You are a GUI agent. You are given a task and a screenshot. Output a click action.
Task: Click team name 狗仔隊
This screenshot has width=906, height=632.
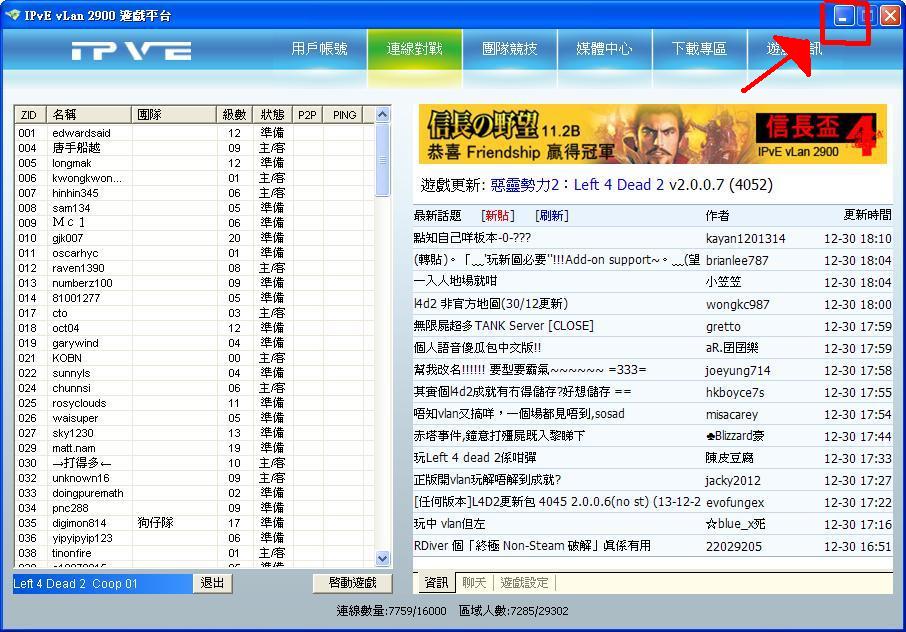point(155,523)
